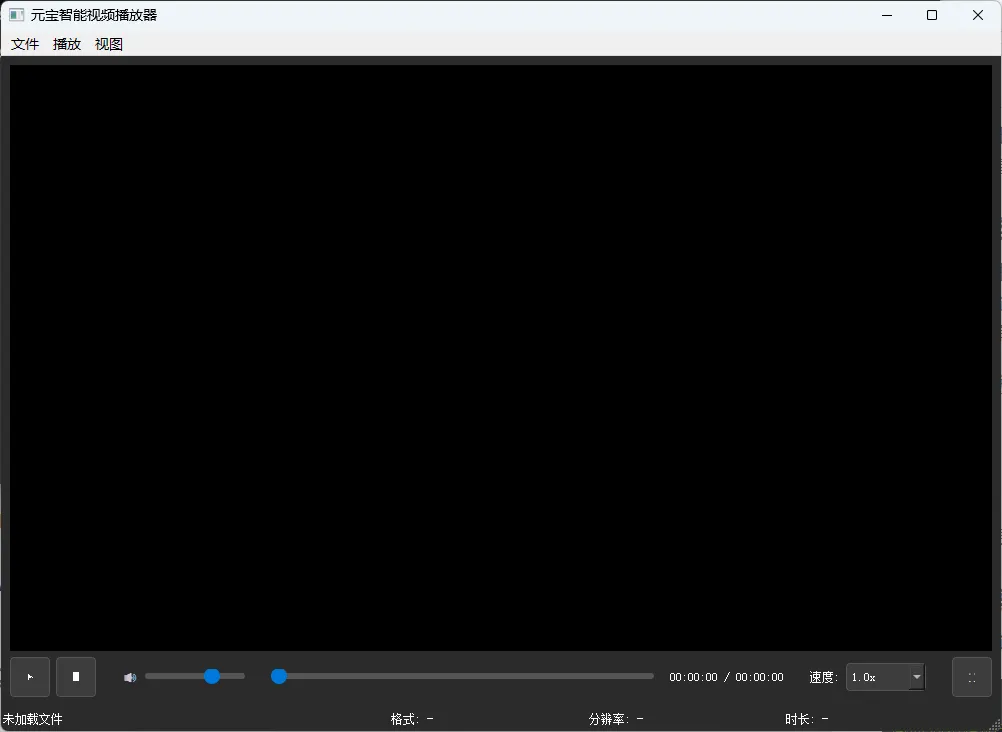Click the speed combo box arrow
This screenshot has width=1002, height=732.
pos(916,677)
